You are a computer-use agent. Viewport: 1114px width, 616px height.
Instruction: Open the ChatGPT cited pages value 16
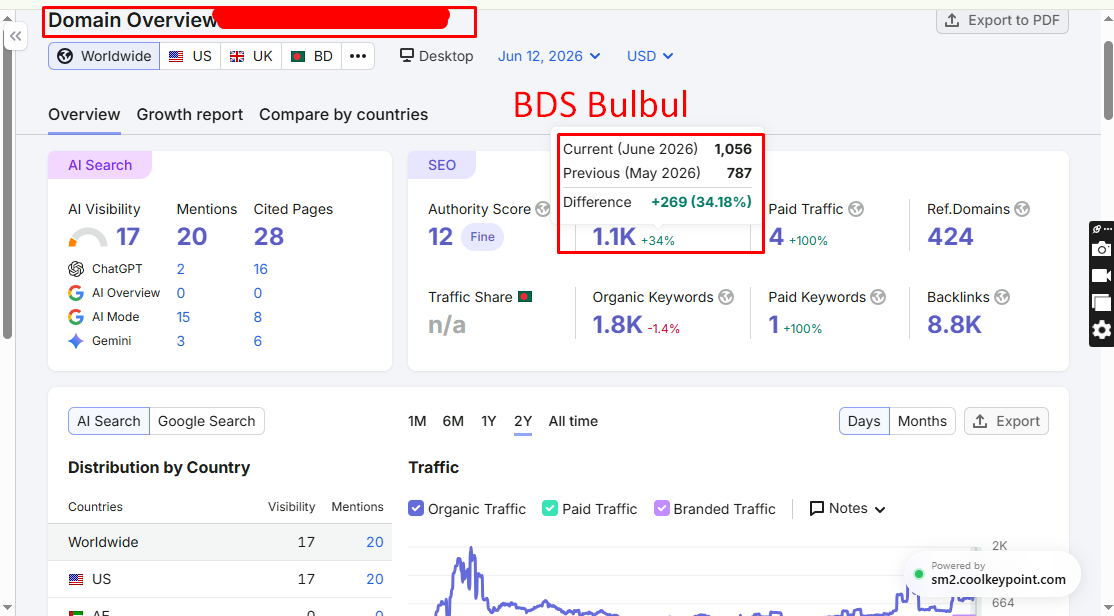[x=261, y=269]
